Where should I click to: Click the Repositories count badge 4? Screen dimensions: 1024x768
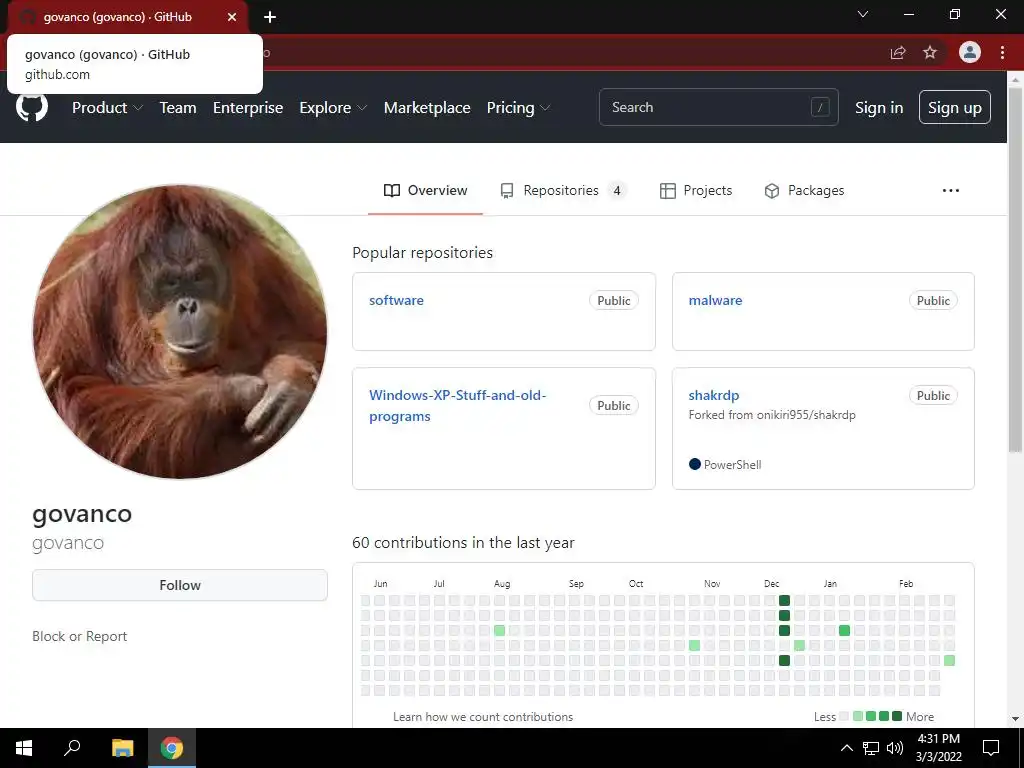point(616,191)
